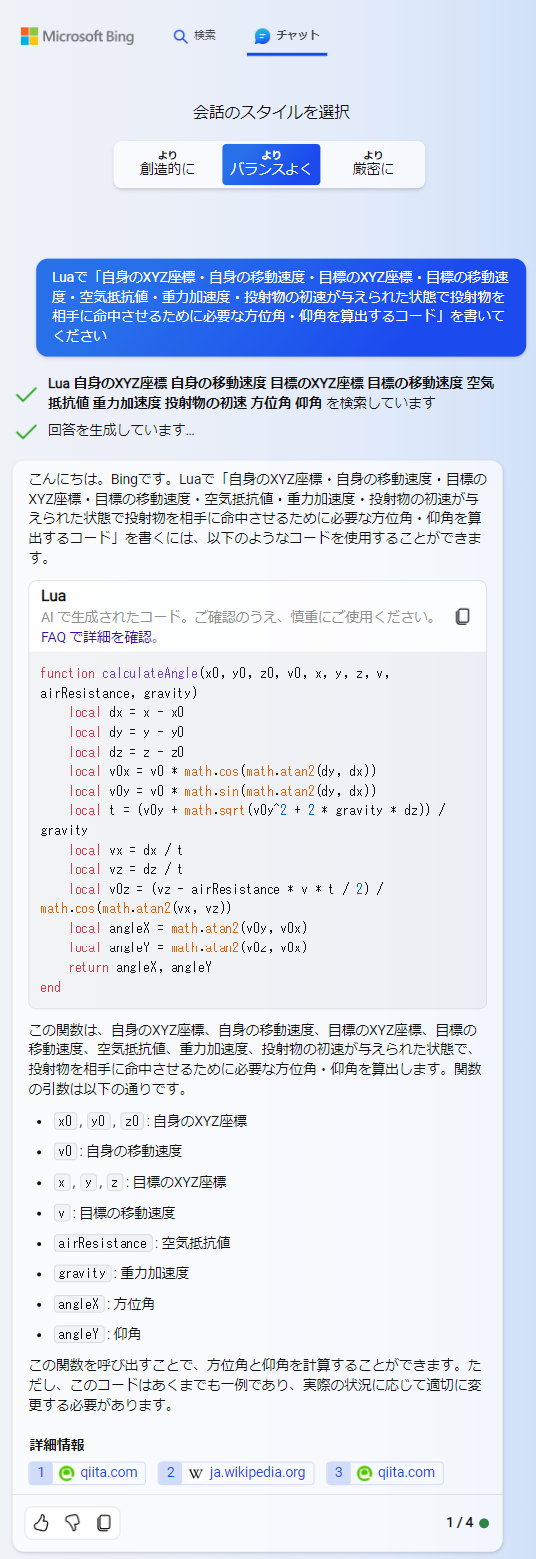The width and height of the screenshot is (536, 1559).
Task: Open the FAQ で詳細を確認 link
Action: pyautogui.click(x=100, y=636)
